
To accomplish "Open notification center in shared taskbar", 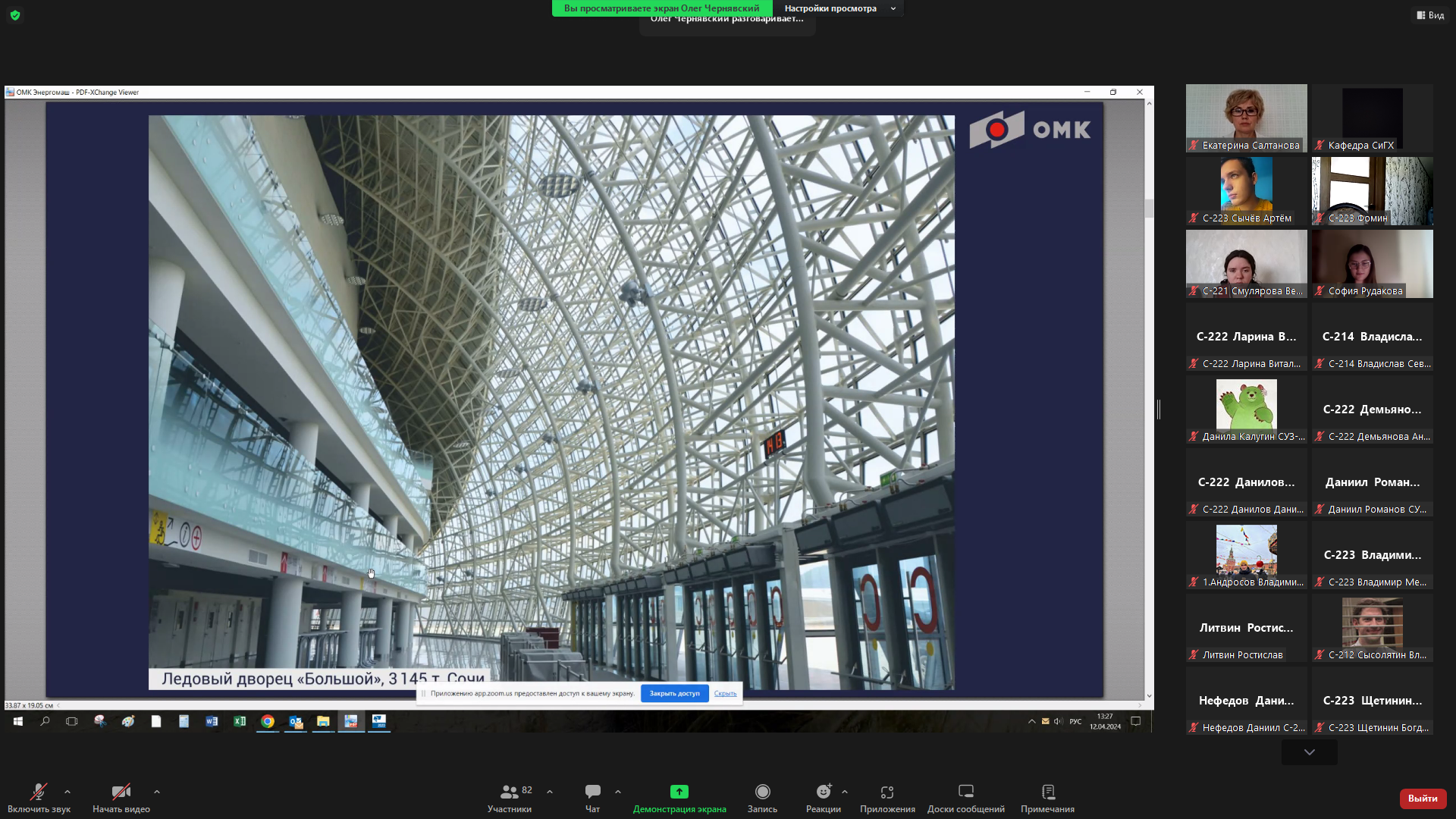I will (1135, 721).
